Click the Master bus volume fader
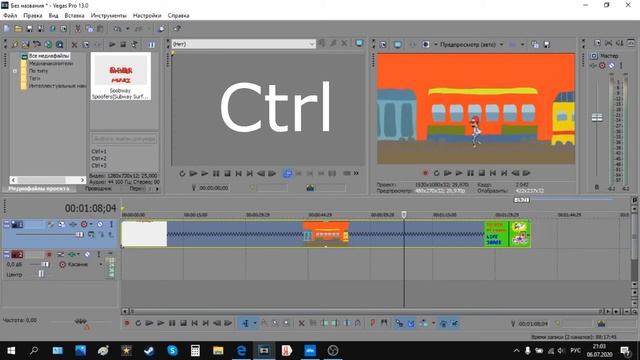 [597, 118]
